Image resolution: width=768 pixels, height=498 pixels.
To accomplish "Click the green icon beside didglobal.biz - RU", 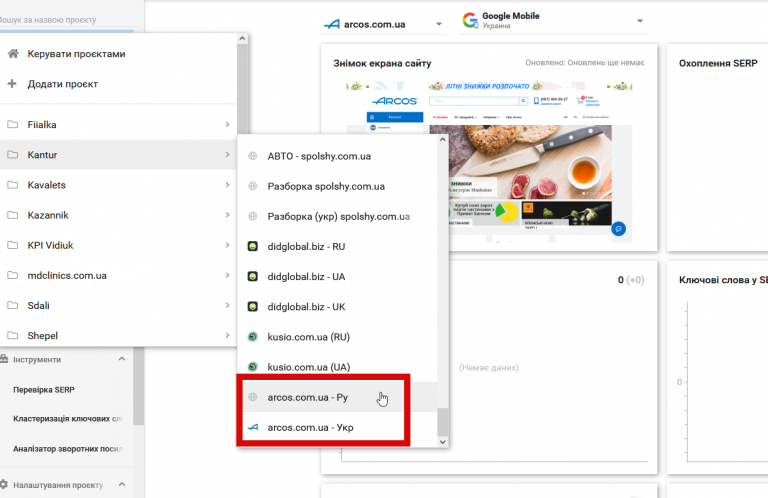I will (x=253, y=246).
